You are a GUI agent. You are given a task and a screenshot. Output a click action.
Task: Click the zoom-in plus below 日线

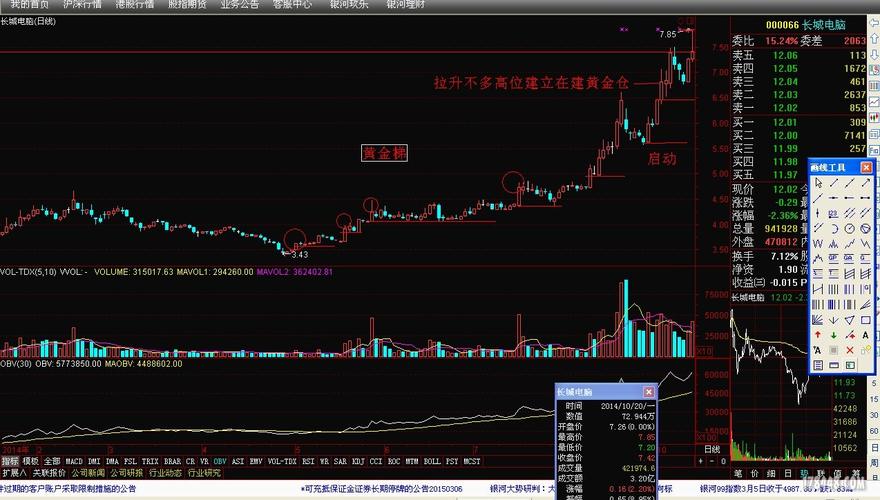tap(700, 461)
